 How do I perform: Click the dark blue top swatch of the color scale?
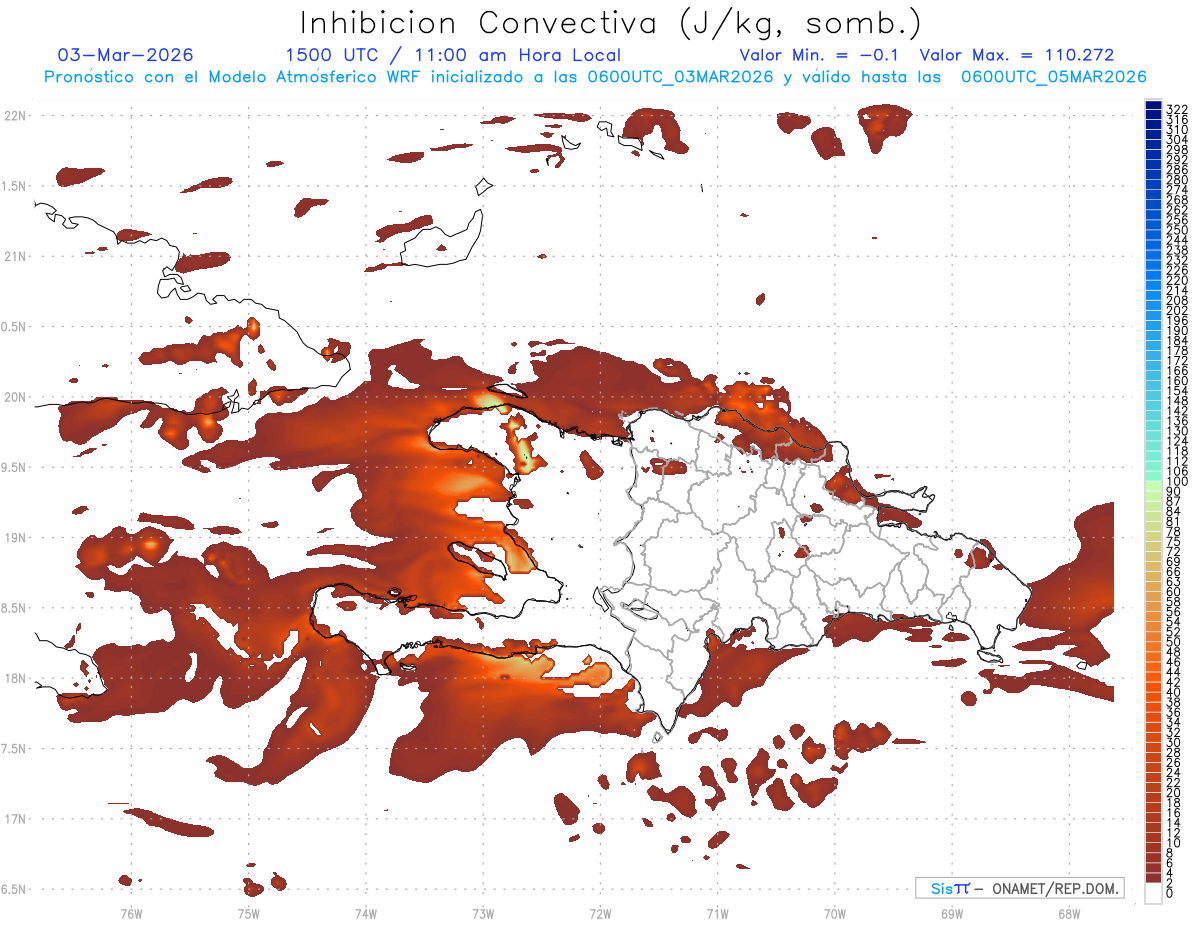(1153, 106)
